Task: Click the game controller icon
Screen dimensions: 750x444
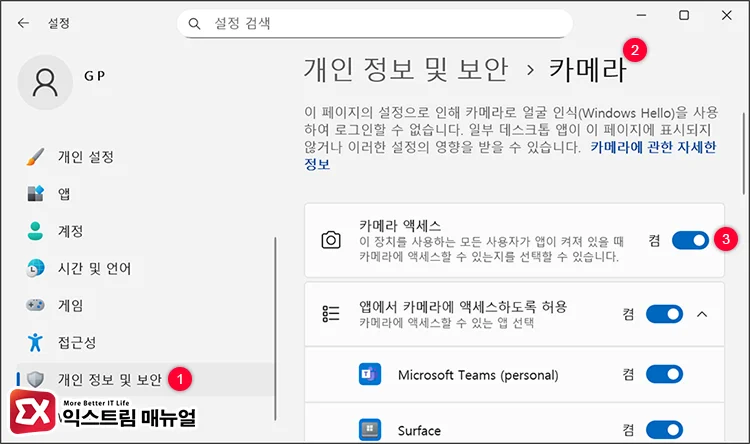Action: coord(35,305)
